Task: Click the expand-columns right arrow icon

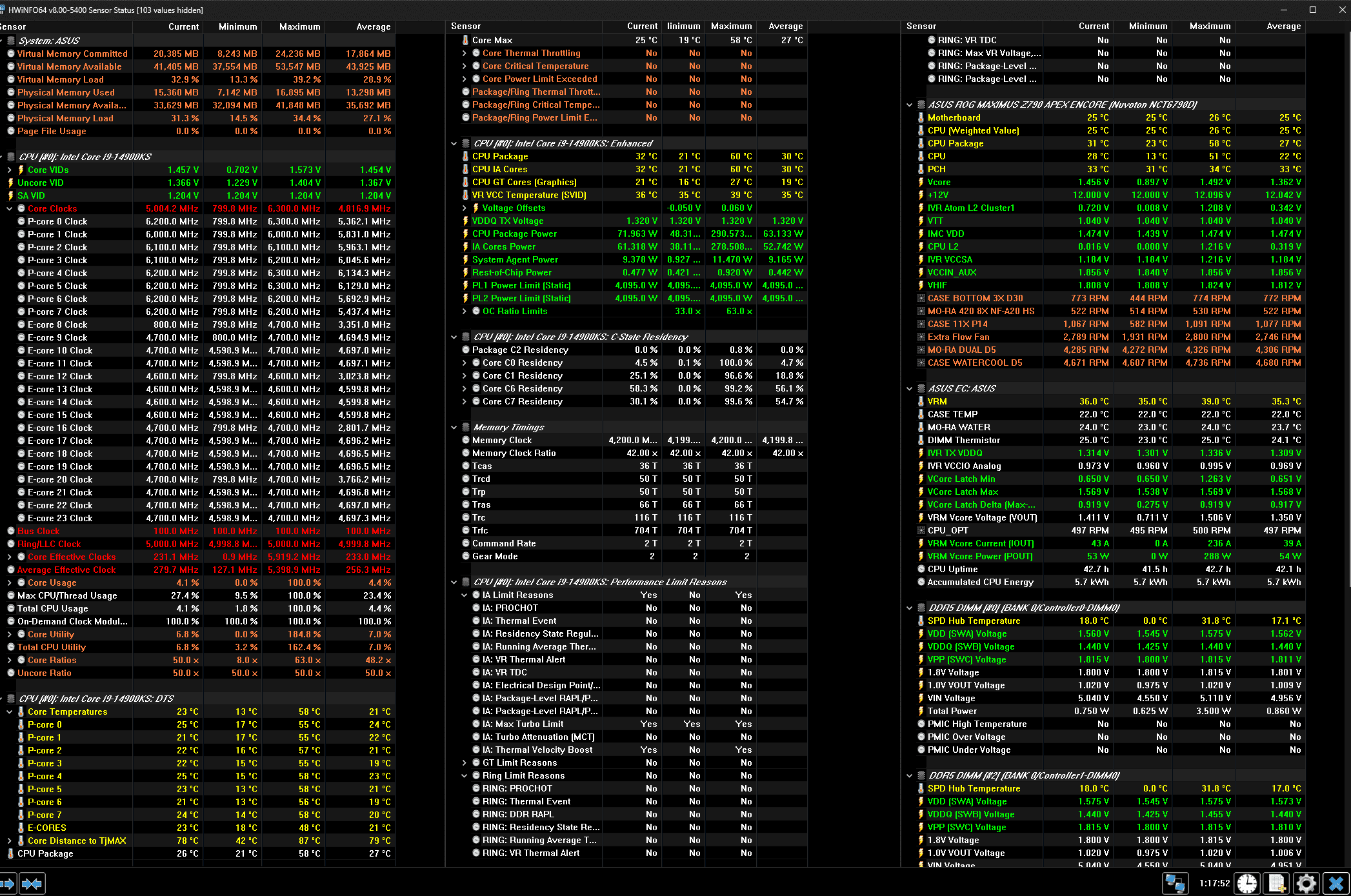Action: click(7, 883)
